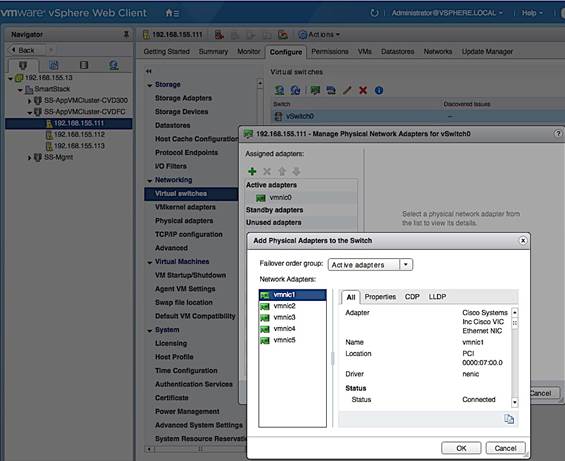
Task: Open the Permissions tab
Action: point(330,52)
